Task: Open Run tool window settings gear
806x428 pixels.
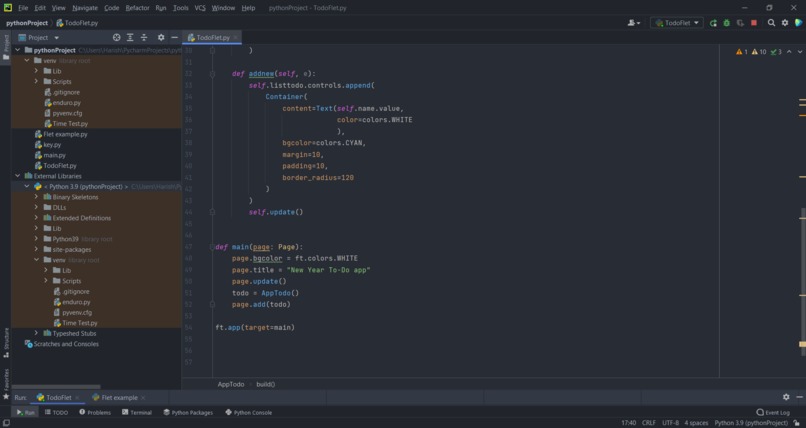Action: (786, 397)
